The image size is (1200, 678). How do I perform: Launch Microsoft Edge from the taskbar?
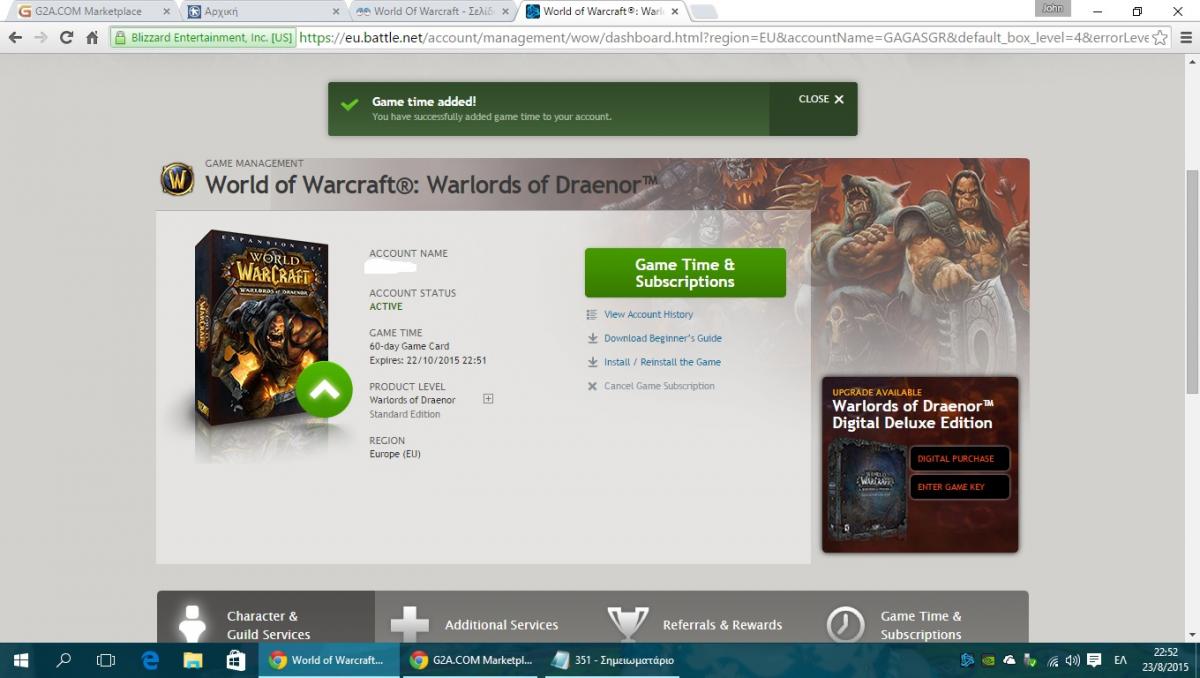[x=150, y=660]
